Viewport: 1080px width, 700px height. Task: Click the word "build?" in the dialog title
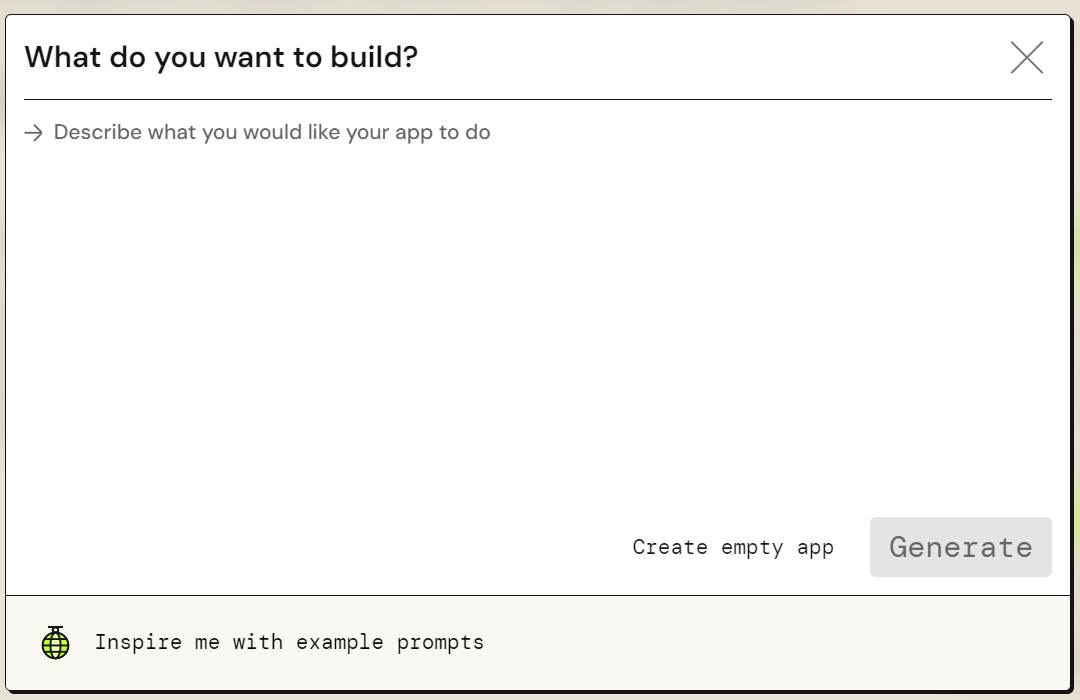point(374,57)
